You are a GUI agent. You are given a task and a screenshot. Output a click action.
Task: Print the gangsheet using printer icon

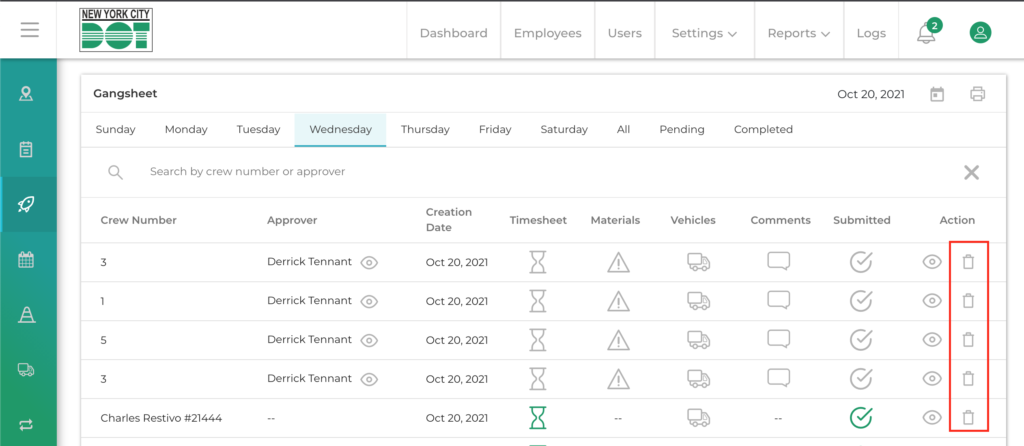[x=977, y=94]
